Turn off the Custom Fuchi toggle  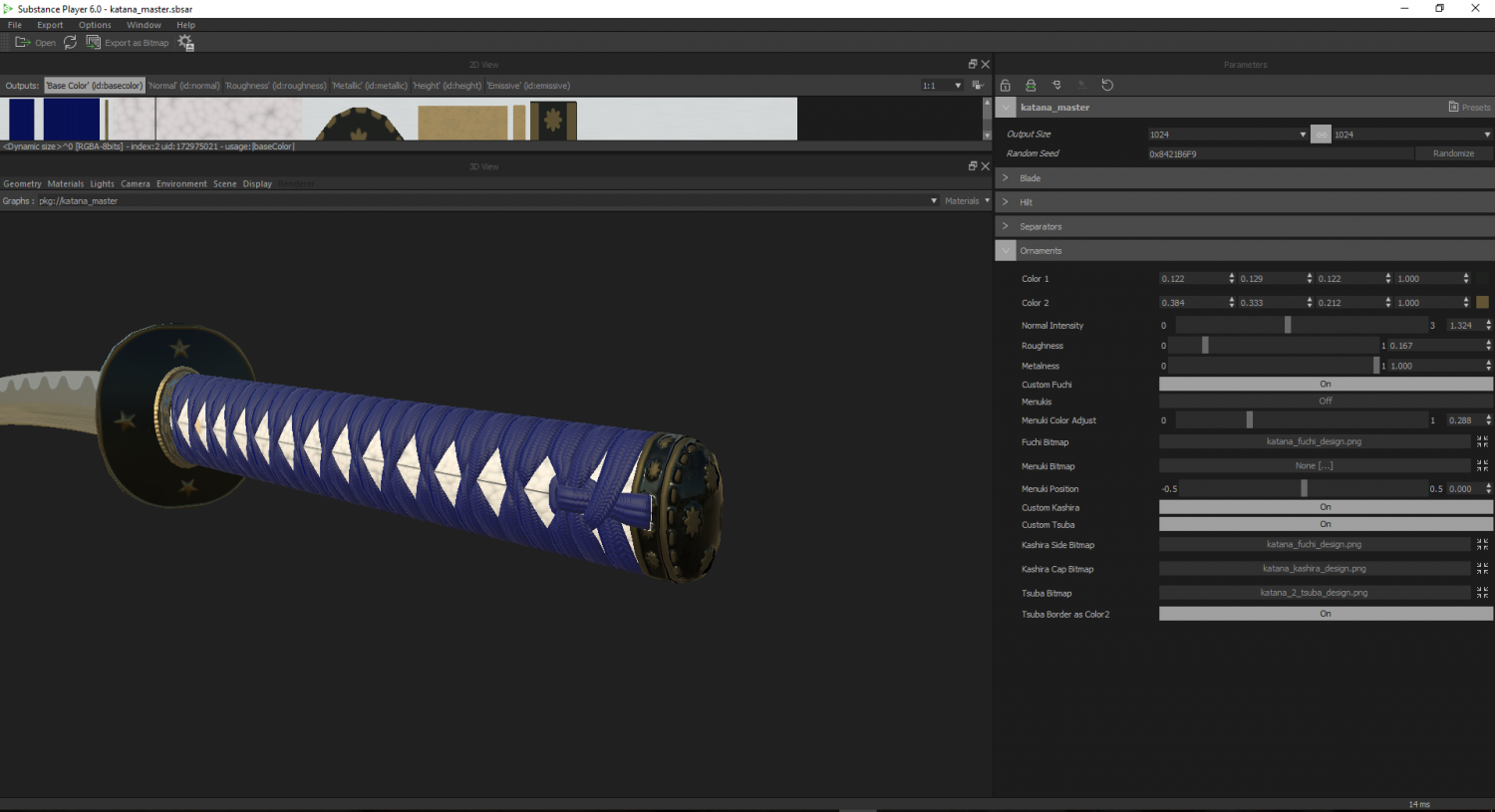(x=1325, y=385)
